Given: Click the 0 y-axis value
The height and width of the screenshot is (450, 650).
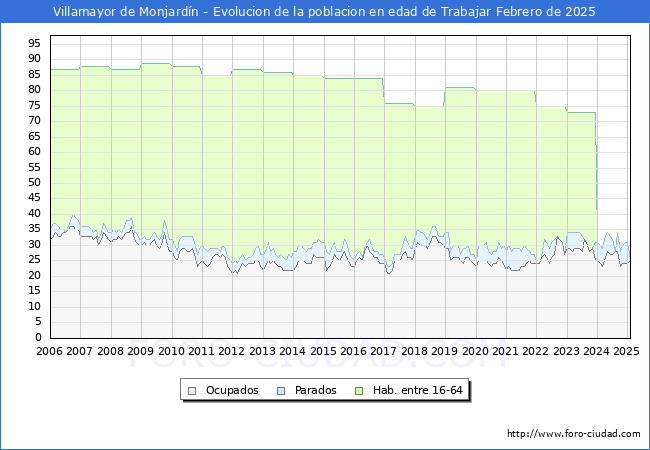Looking at the screenshot, I should [x=38, y=337].
